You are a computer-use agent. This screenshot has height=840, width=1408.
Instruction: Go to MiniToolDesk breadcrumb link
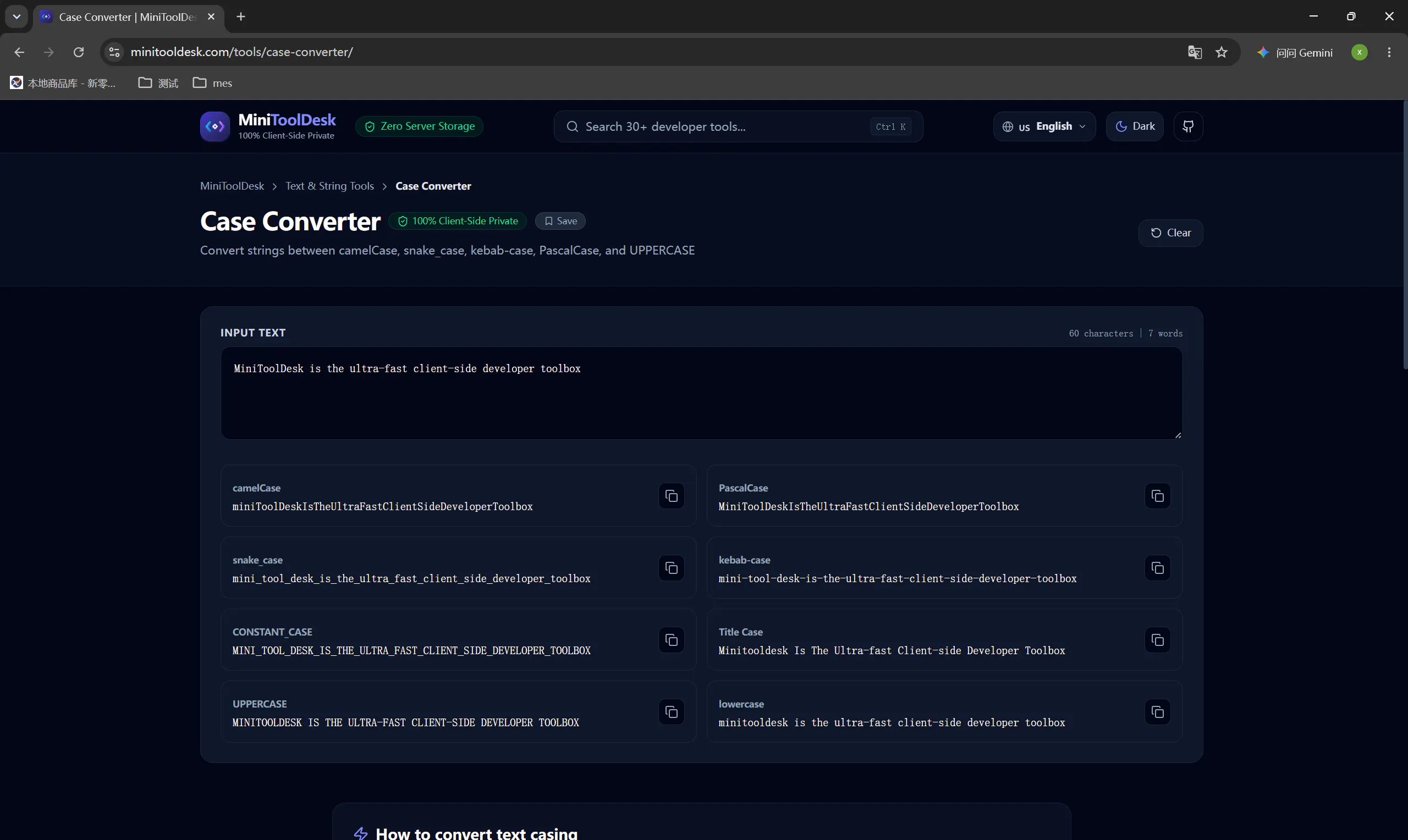[232, 186]
